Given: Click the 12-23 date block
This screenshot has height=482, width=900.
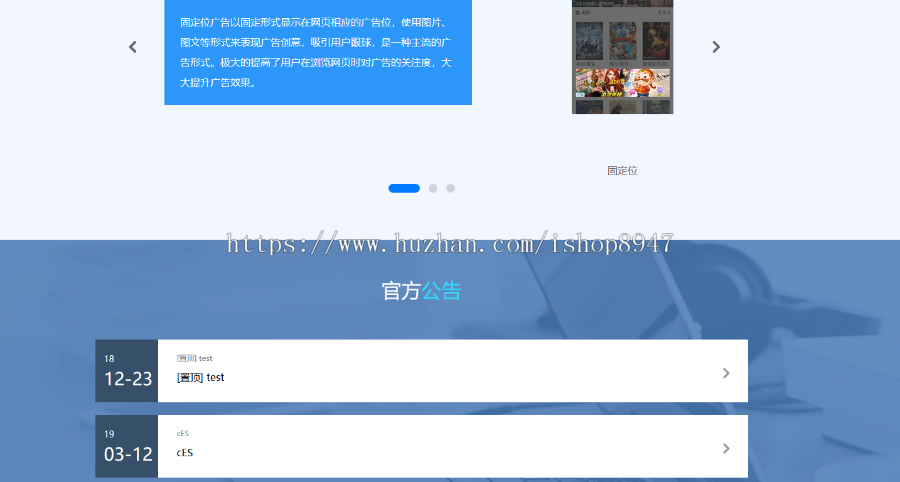Looking at the screenshot, I should click(x=126, y=371).
